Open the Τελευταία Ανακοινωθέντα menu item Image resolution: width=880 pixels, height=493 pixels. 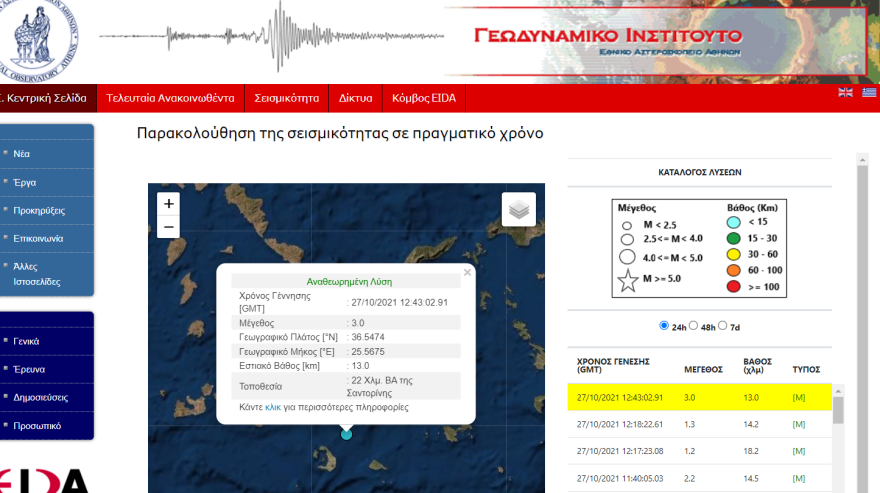170,98
